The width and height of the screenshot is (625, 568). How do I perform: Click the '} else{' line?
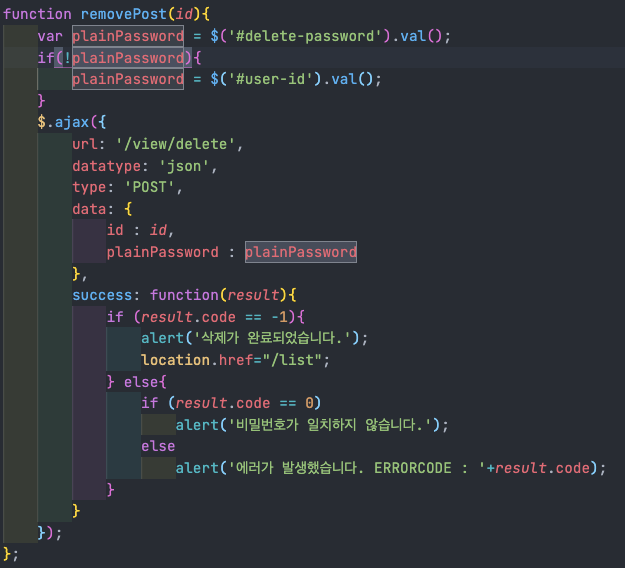pos(137,382)
